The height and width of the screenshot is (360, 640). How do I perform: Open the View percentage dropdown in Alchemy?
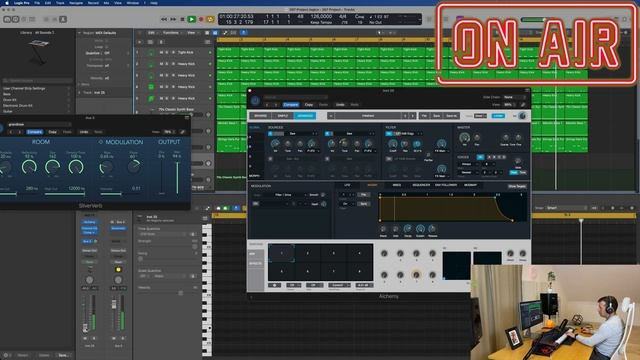coord(510,104)
